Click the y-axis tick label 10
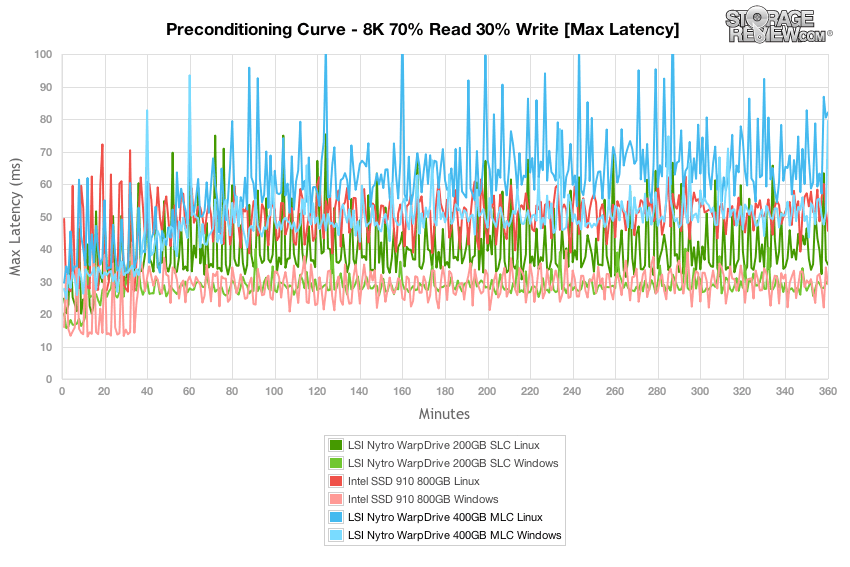This screenshot has height=567, width=850. 46,347
